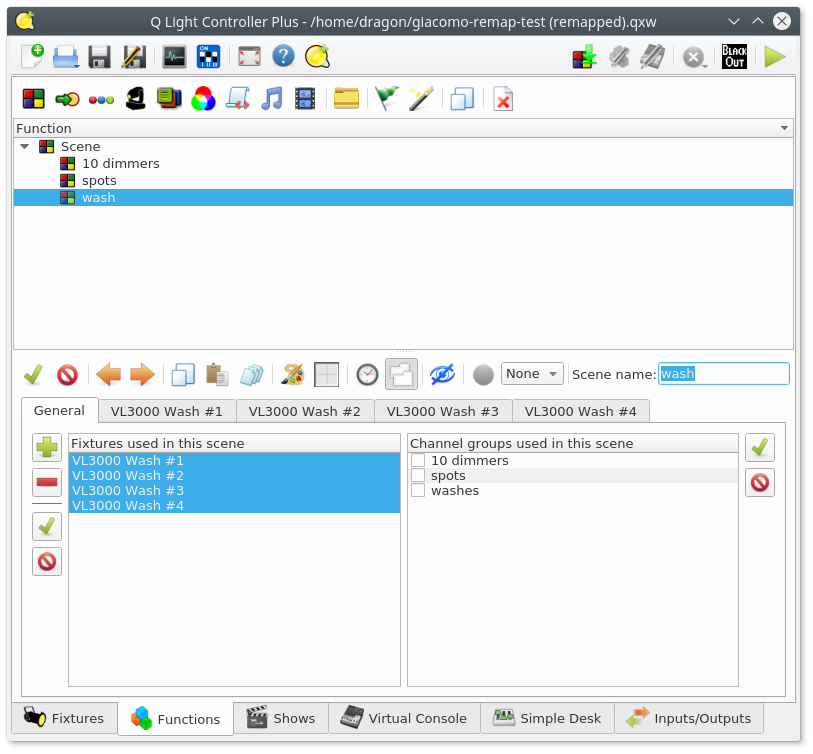Toggle blind mode with the eye icon
813x754 pixels.
442,374
